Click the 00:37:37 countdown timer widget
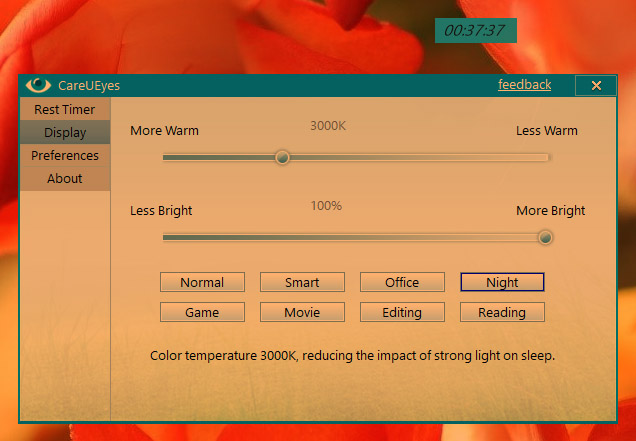The height and width of the screenshot is (441, 636). (476, 30)
